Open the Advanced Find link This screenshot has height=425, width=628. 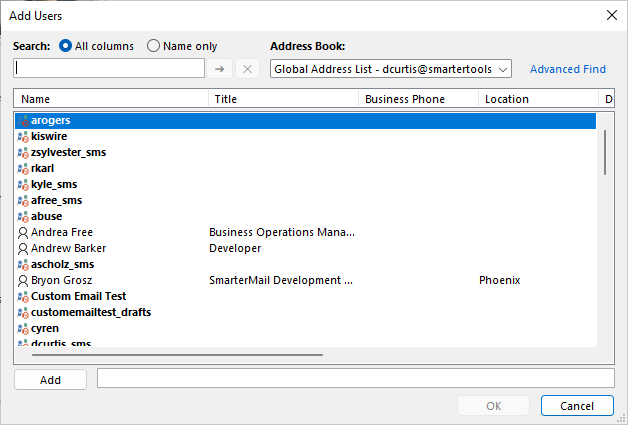pos(568,69)
